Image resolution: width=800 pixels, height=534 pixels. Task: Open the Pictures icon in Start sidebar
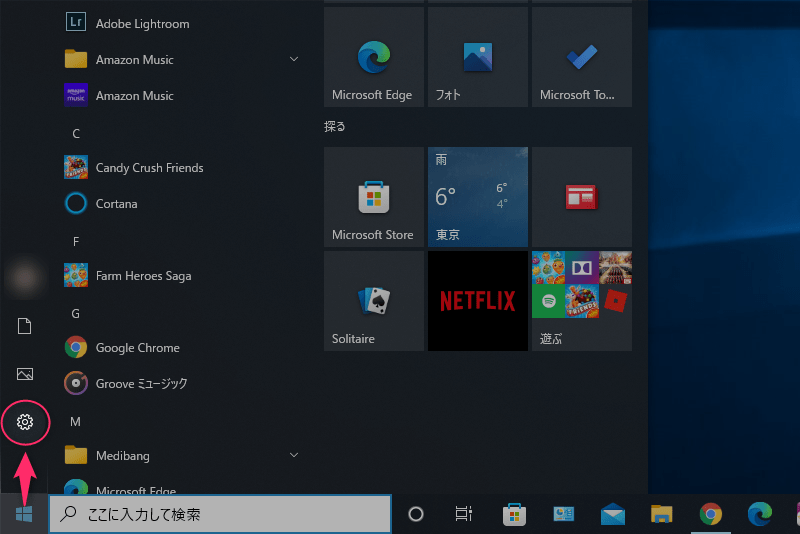(x=24, y=374)
